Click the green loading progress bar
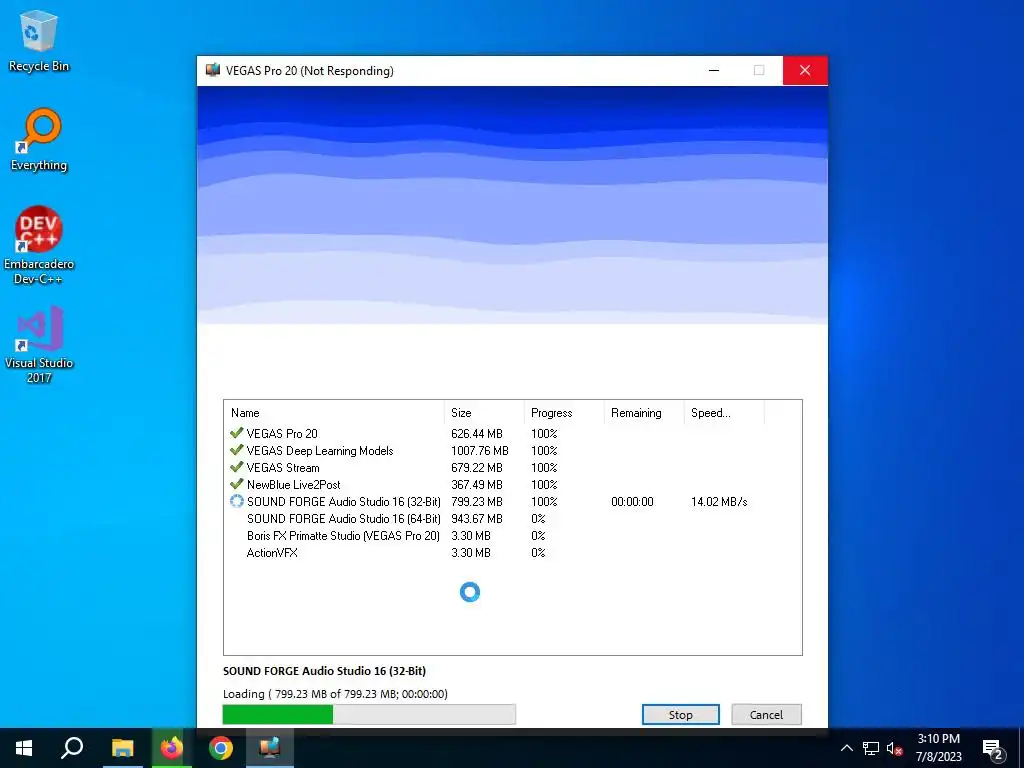This screenshot has width=1024, height=768. click(x=369, y=714)
